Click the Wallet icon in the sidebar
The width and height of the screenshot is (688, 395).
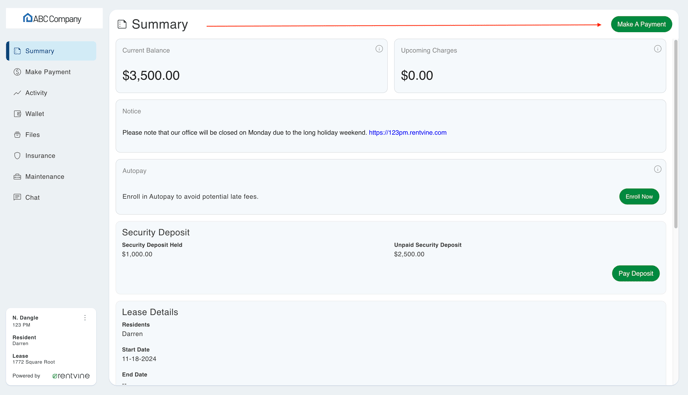[17, 114]
